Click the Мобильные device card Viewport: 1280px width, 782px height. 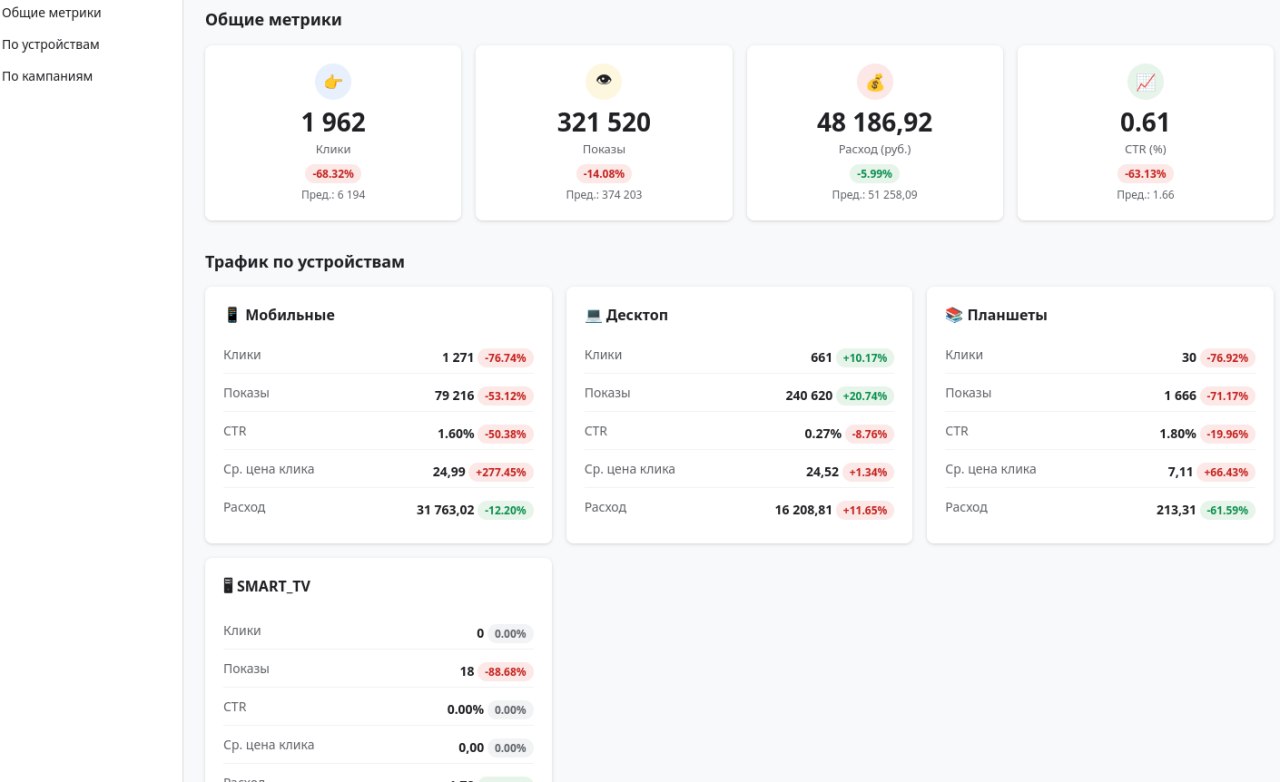377,415
